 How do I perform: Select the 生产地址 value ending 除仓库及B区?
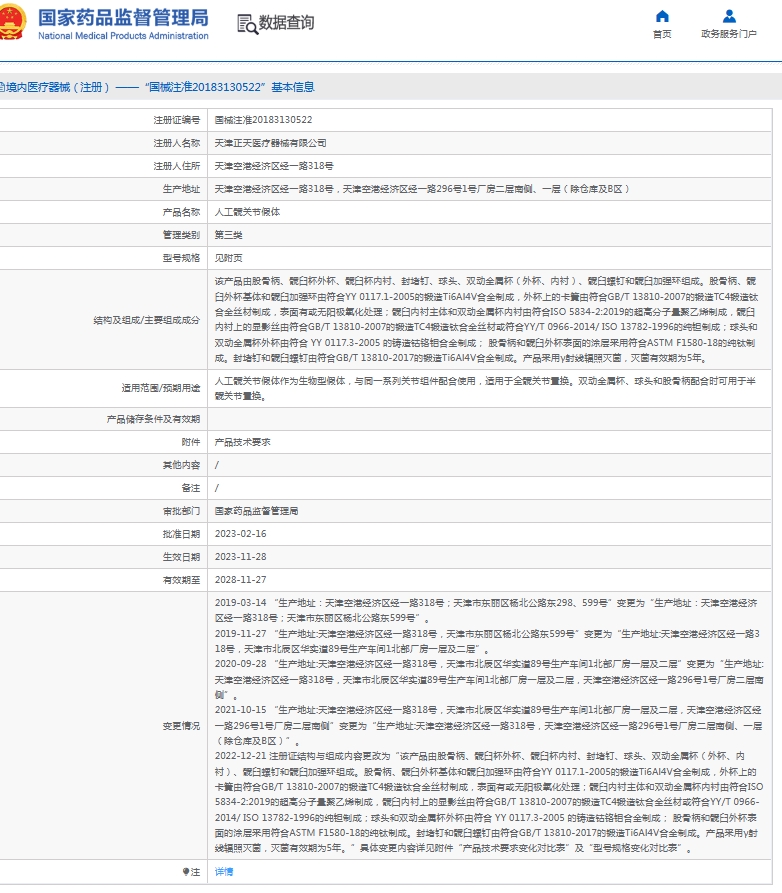click(x=422, y=189)
